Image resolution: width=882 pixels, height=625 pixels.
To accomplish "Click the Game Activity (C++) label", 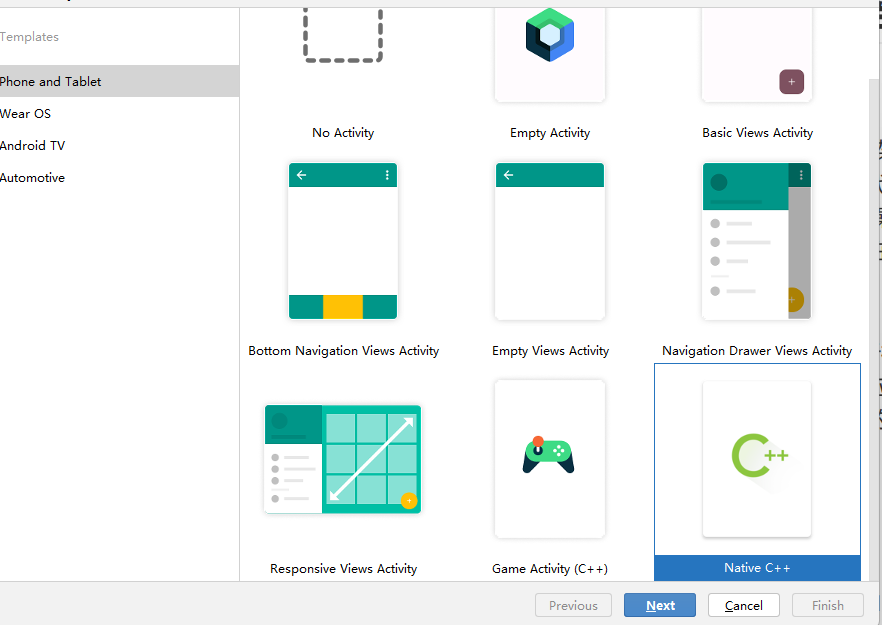I will point(550,569).
